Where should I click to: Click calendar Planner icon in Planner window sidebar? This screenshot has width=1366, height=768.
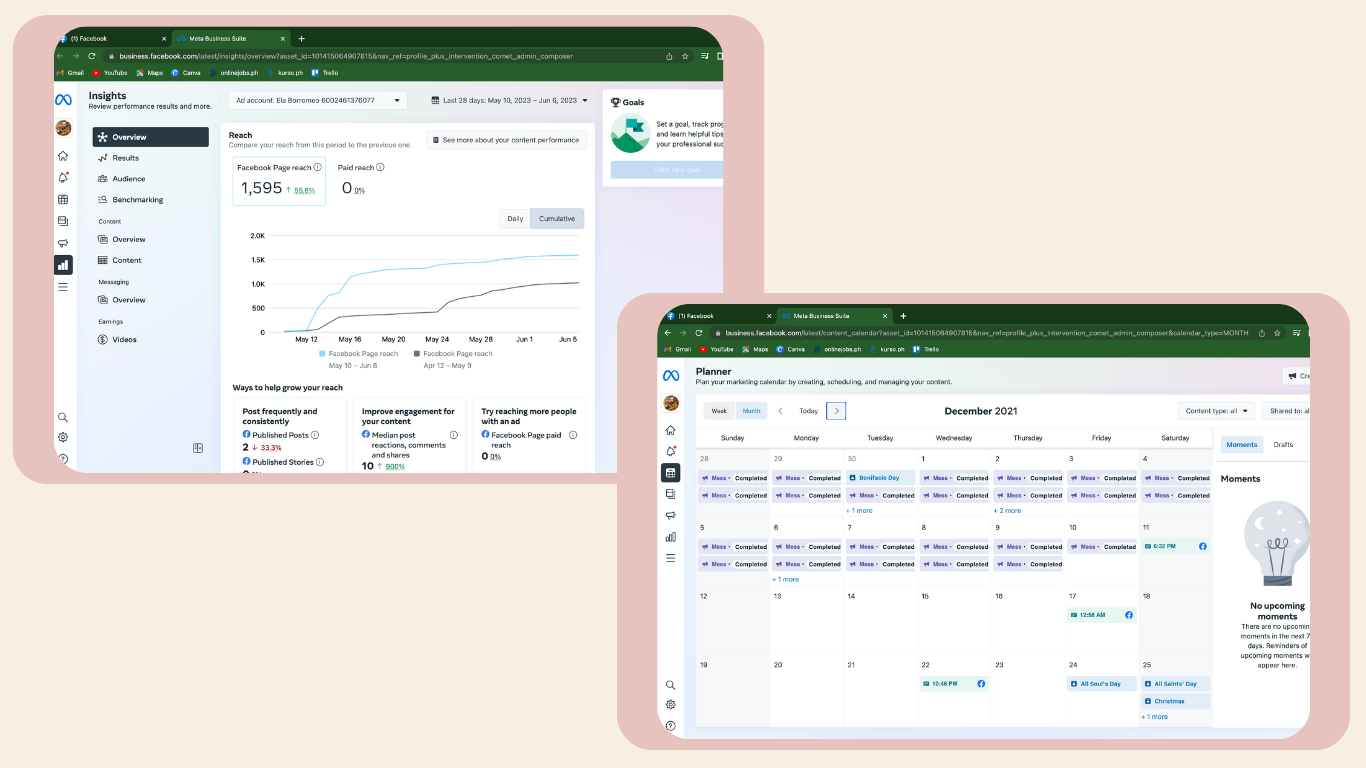pyautogui.click(x=670, y=472)
